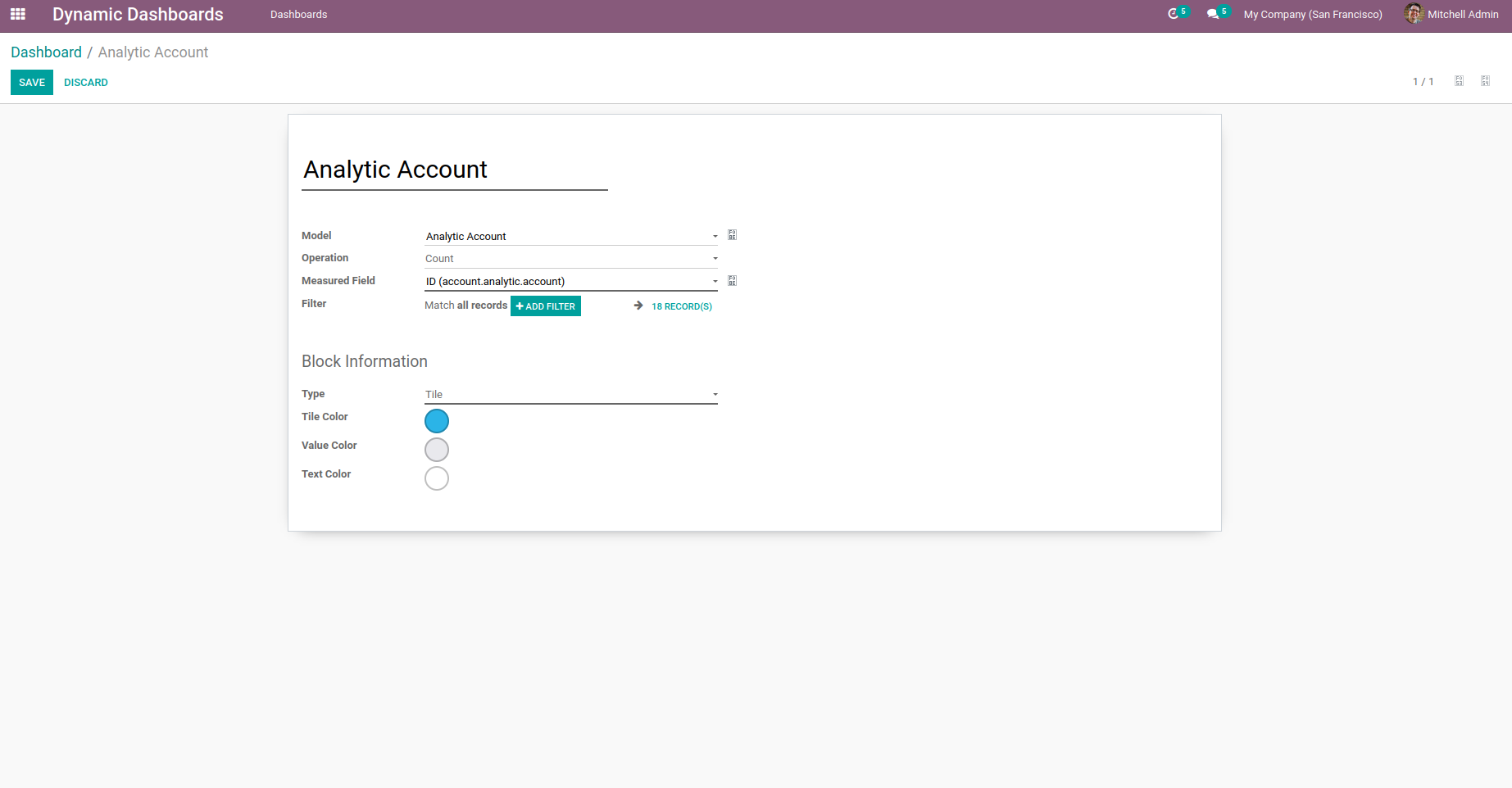
Task: Click arrow icon before 18 records
Action: [638, 306]
